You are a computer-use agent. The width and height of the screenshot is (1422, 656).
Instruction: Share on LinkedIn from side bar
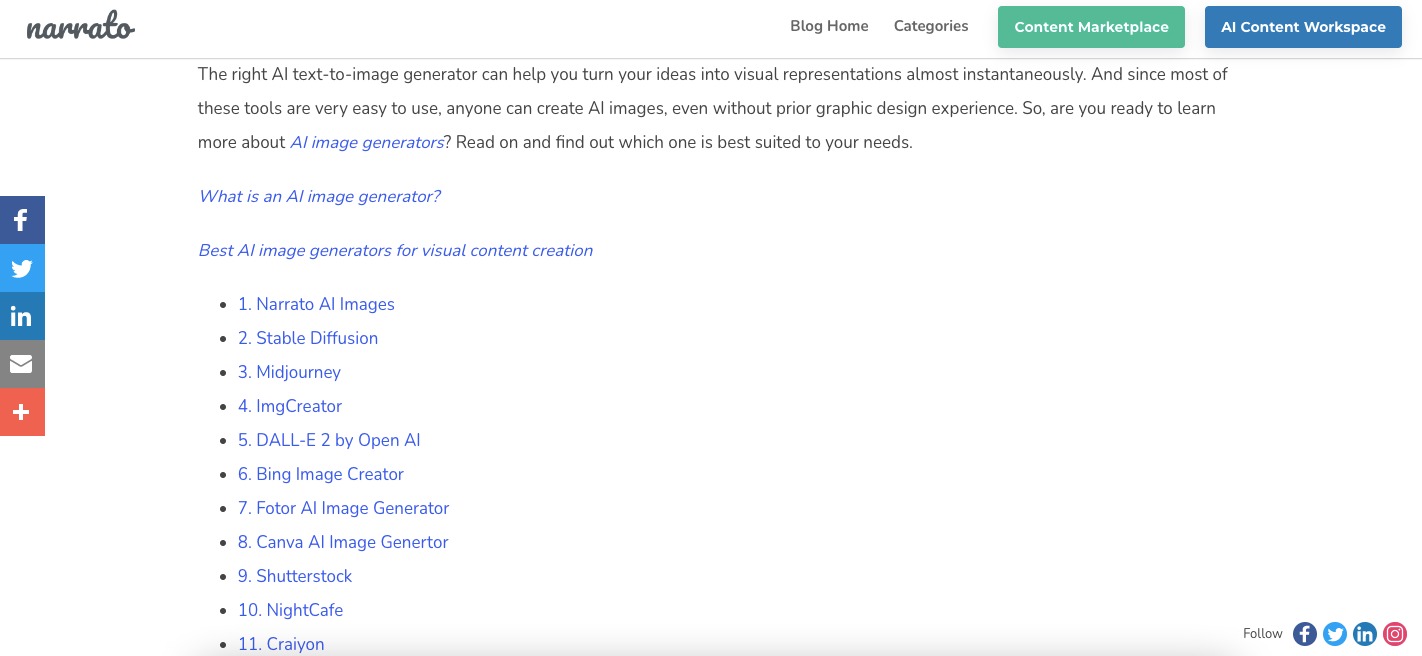(x=22, y=316)
